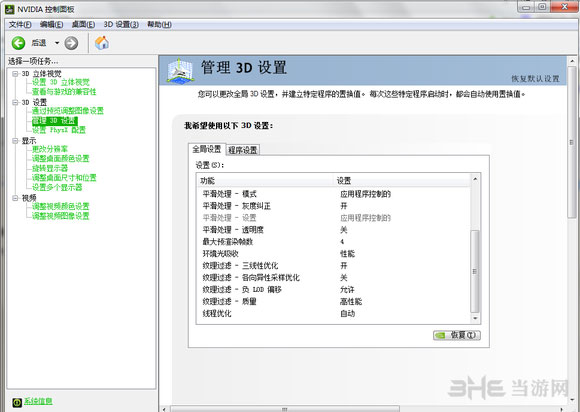Open 系统信息 link

[x=38, y=401]
